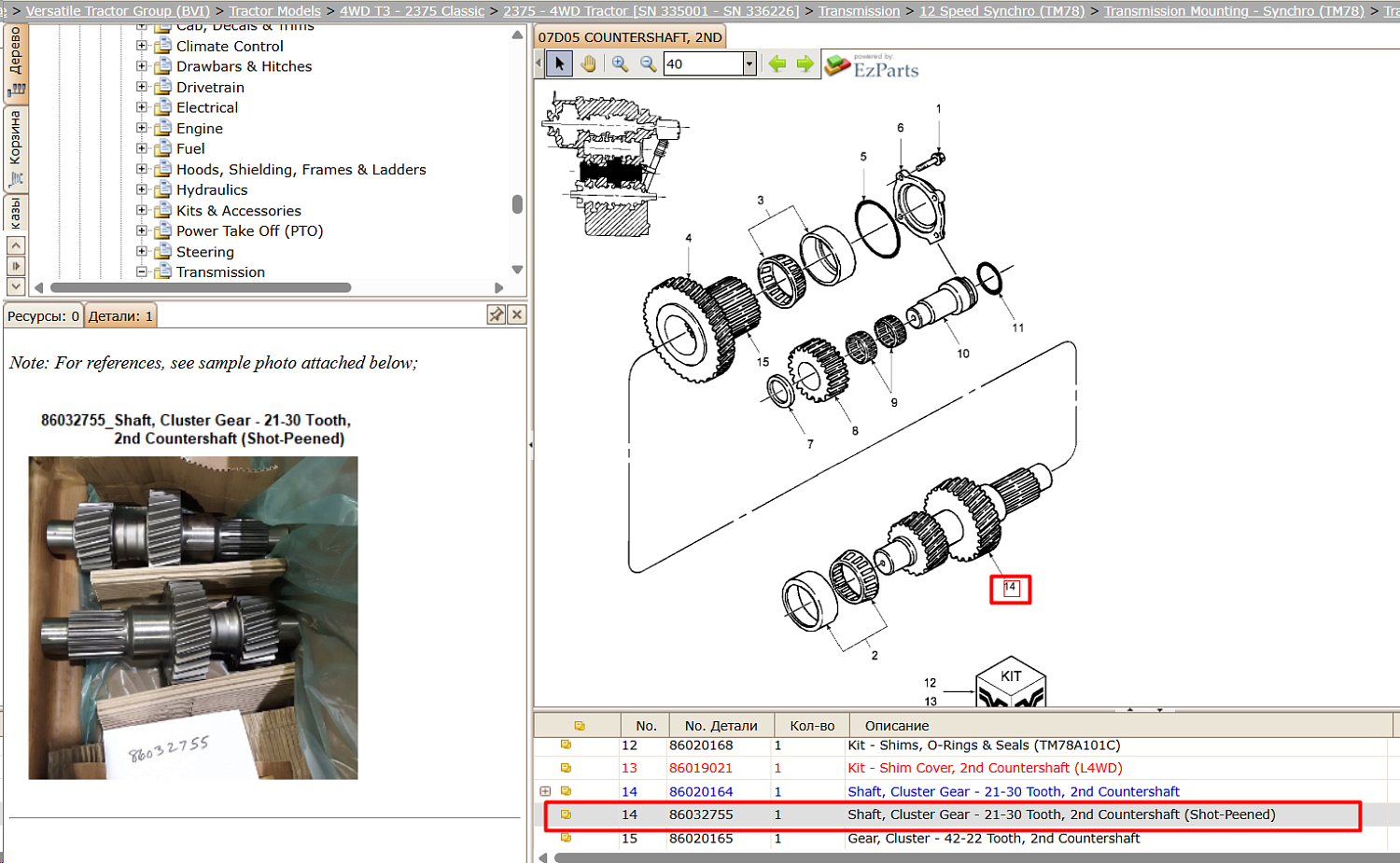Click callout 14 on the diagram
The width and height of the screenshot is (1400, 863).
tap(1010, 588)
